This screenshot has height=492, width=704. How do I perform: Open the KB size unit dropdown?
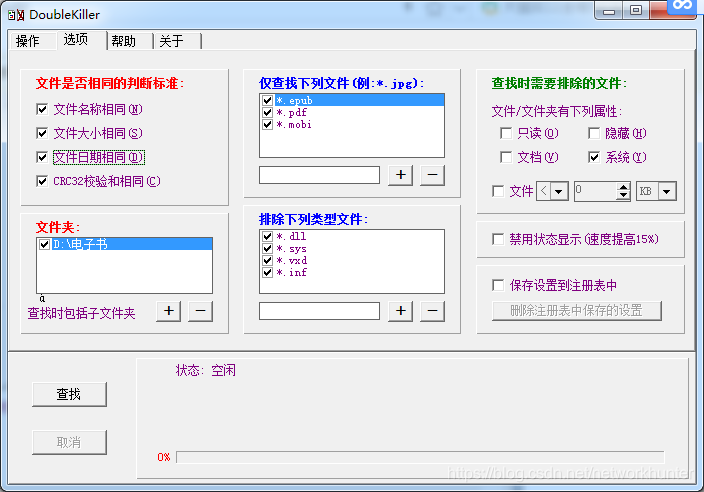tap(667, 192)
